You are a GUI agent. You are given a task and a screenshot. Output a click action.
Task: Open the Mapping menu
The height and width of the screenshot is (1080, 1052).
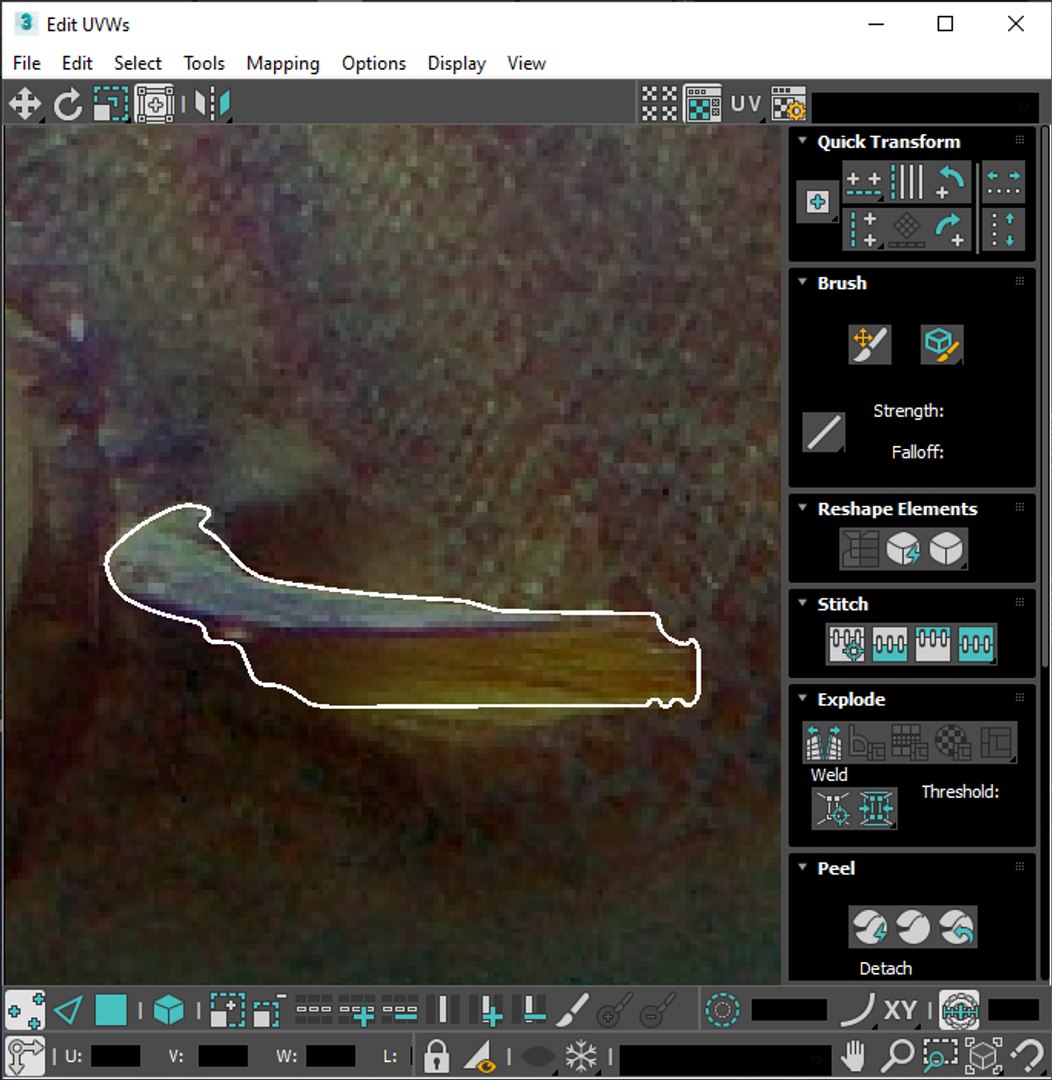coord(283,63)
